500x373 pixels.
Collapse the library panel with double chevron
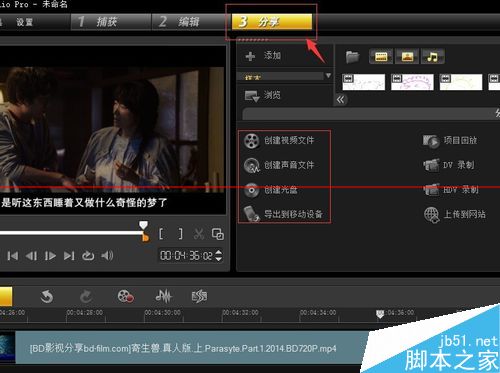click(341, 100)
